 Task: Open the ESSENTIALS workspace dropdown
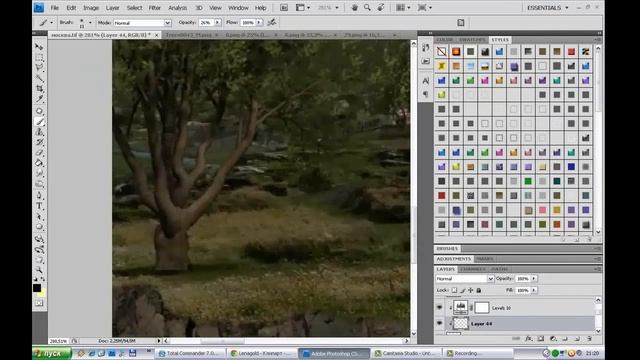coord(548,7)
